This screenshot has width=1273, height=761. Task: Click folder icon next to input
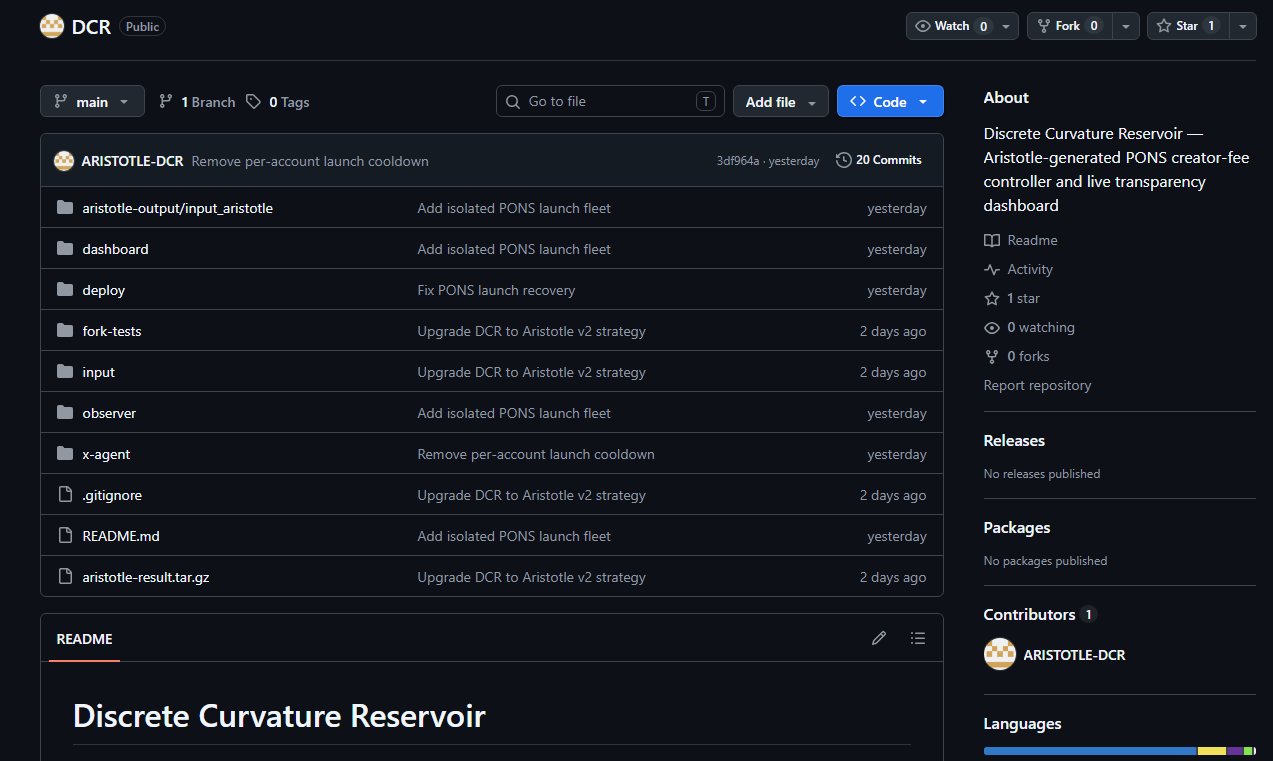[x=65, y=372]
